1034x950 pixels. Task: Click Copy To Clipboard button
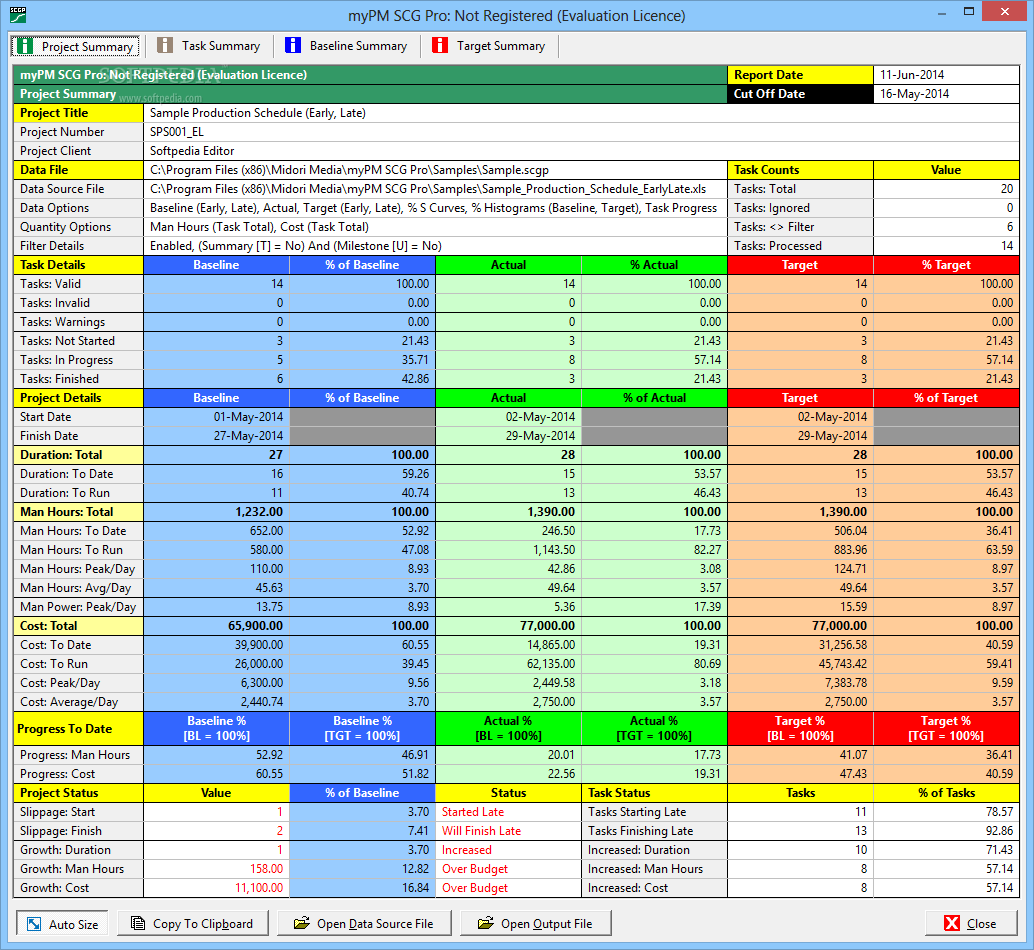pos(193,924)
